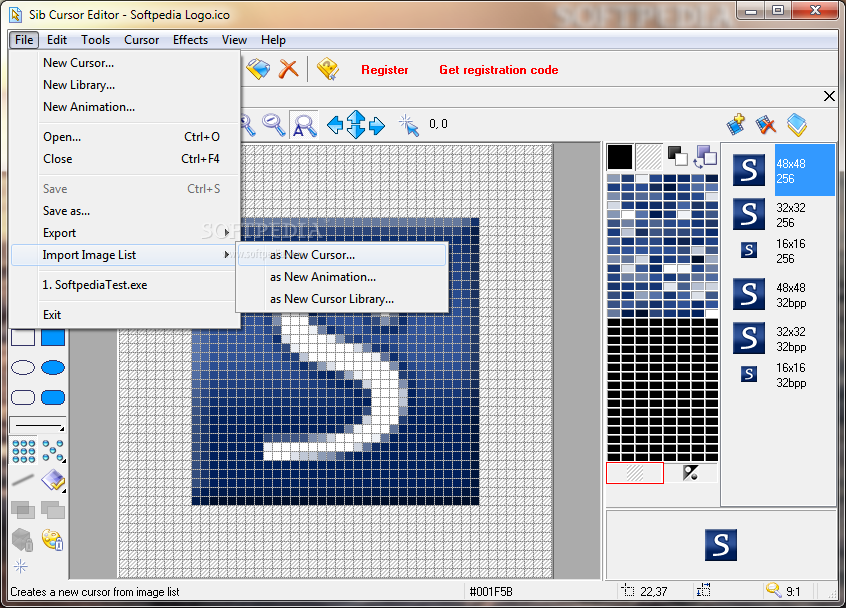The height and width of the screenshot is (608, 846).
Task: Choose as New Cursor Library... item
Action: (342, 299)
